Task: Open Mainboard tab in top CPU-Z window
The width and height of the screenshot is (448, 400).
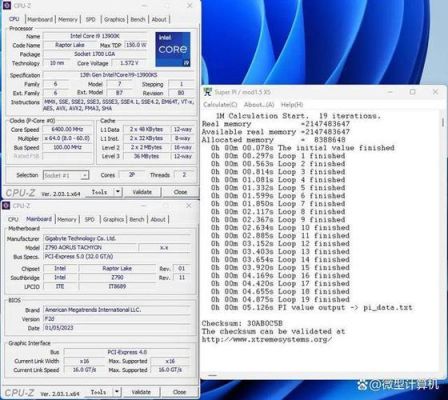Action: tap(40, 20)
